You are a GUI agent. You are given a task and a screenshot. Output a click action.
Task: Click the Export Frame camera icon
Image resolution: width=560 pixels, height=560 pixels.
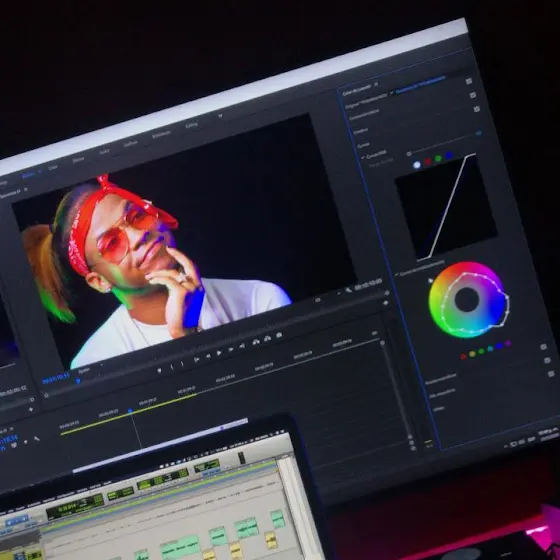(x=279, y=335)
